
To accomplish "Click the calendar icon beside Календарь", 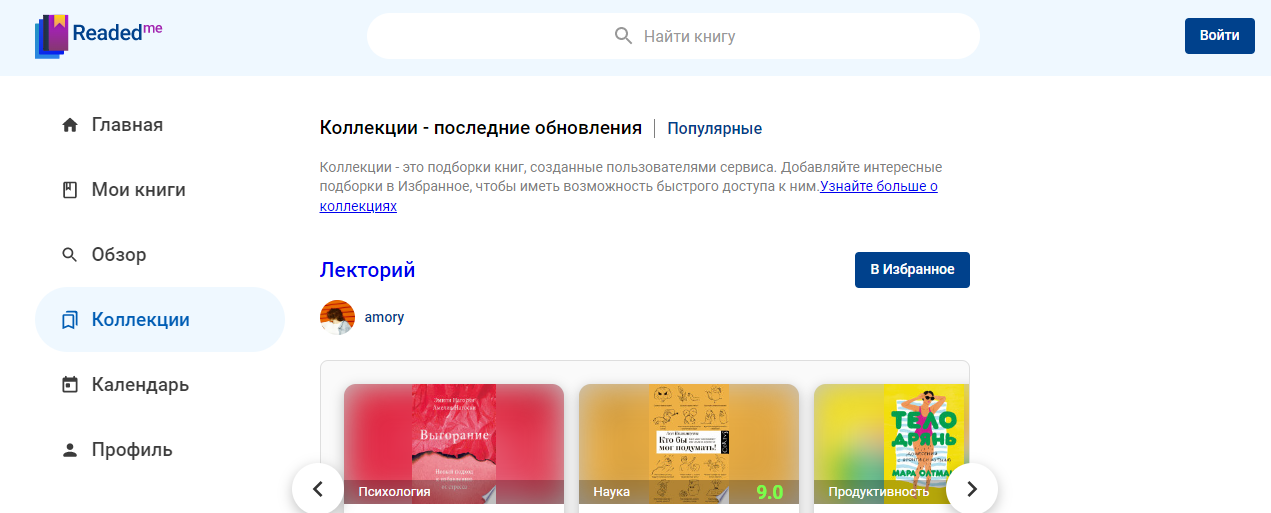I will click(x=70, y=385).
